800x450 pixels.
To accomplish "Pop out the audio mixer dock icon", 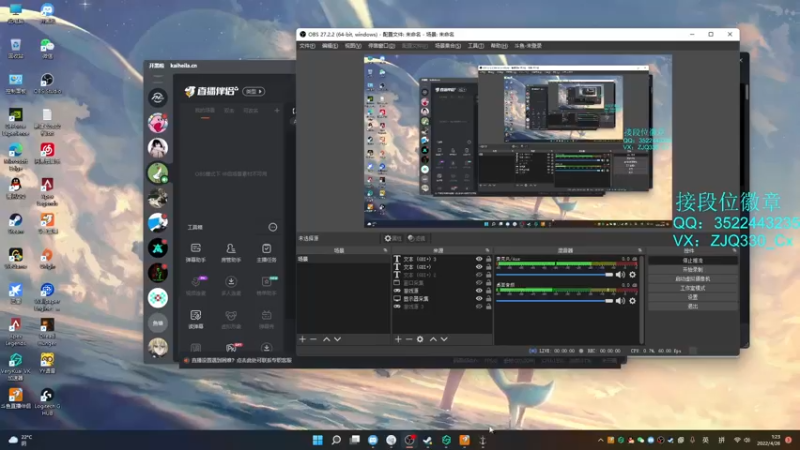I will (640, 251).
